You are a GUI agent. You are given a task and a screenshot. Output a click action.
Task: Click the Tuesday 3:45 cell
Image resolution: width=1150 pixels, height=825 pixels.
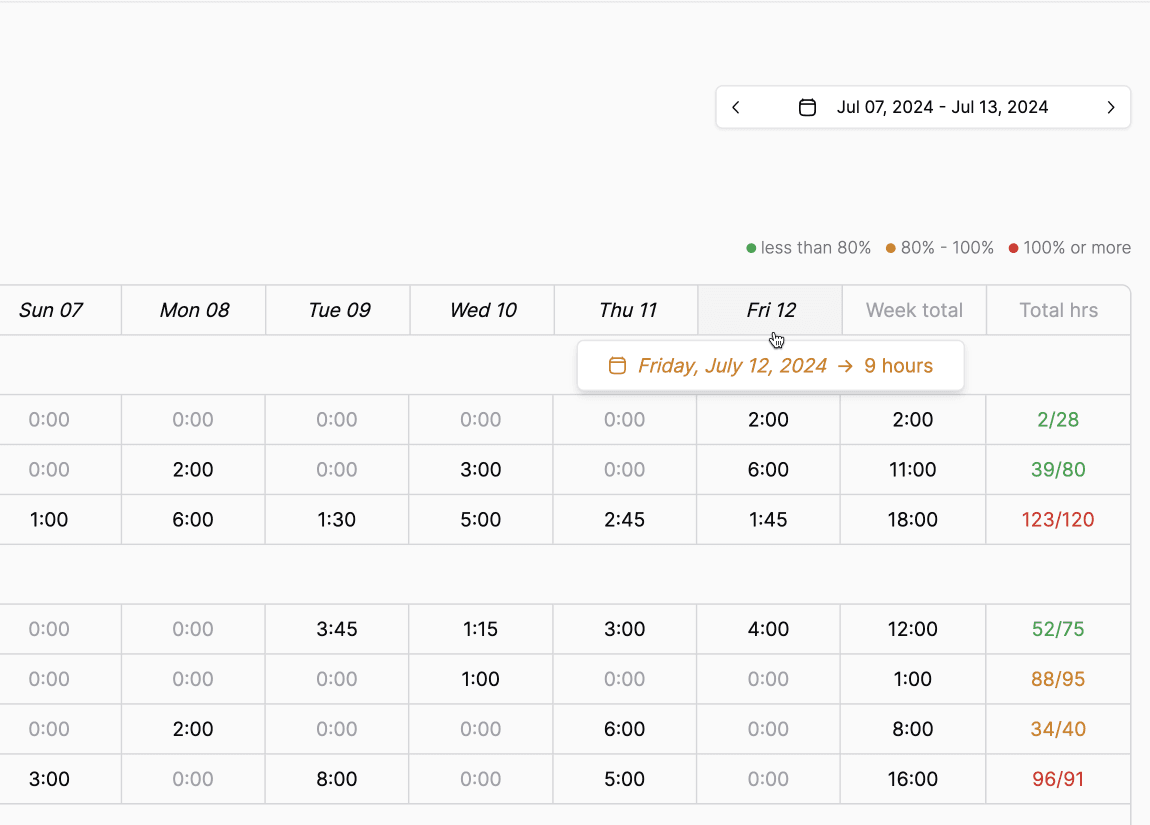(337, 628)
